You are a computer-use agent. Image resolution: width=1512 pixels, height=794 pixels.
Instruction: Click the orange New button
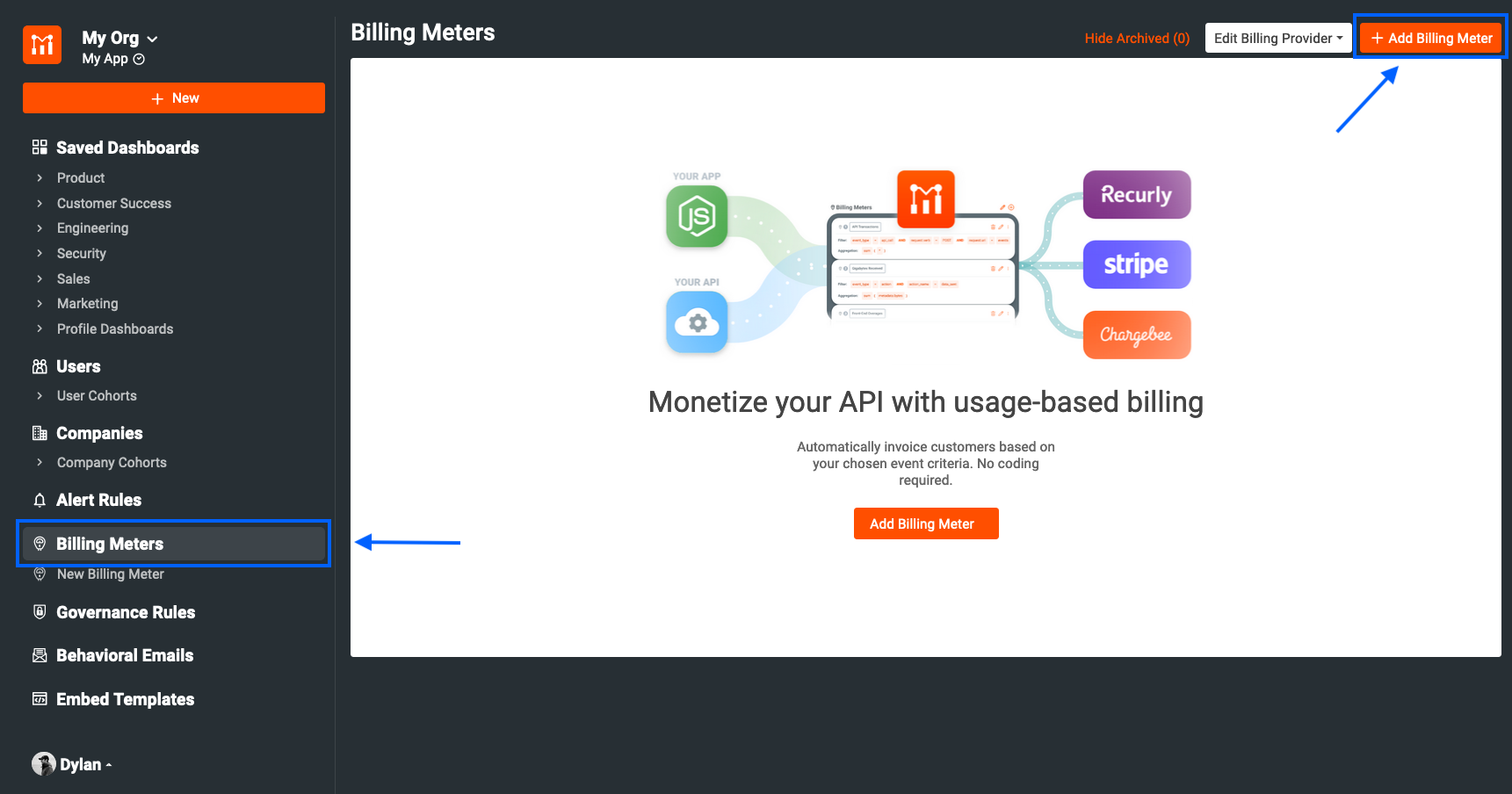pyautogui.click(x=174, y=98)
